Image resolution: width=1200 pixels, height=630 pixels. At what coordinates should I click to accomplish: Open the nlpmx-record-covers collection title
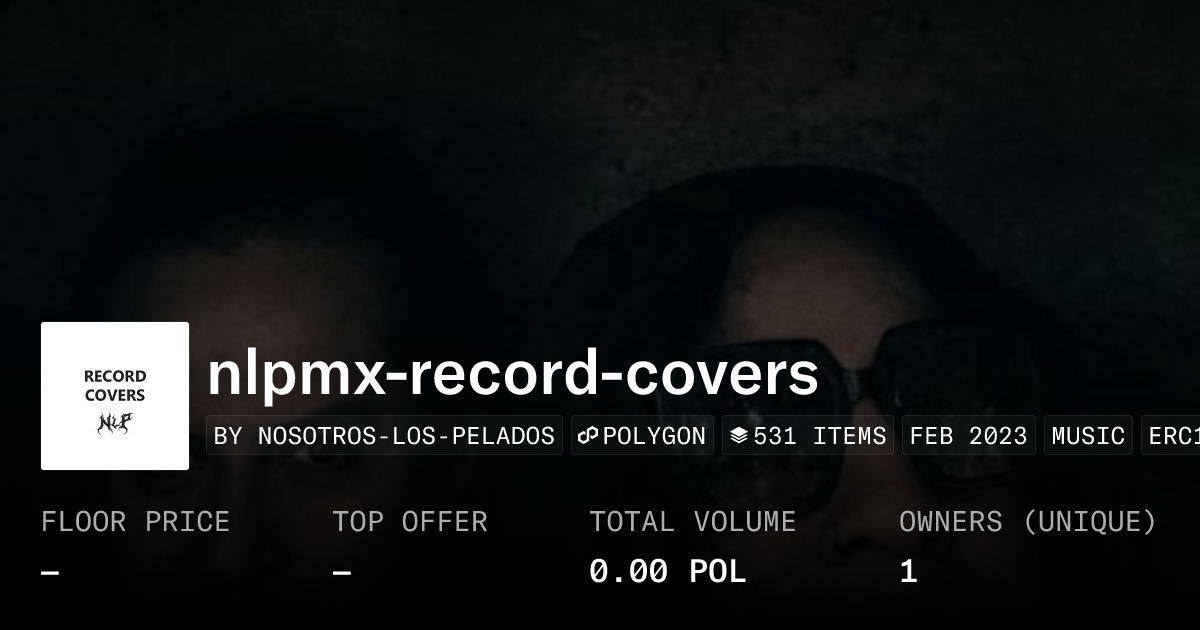[x=513, y=373]
